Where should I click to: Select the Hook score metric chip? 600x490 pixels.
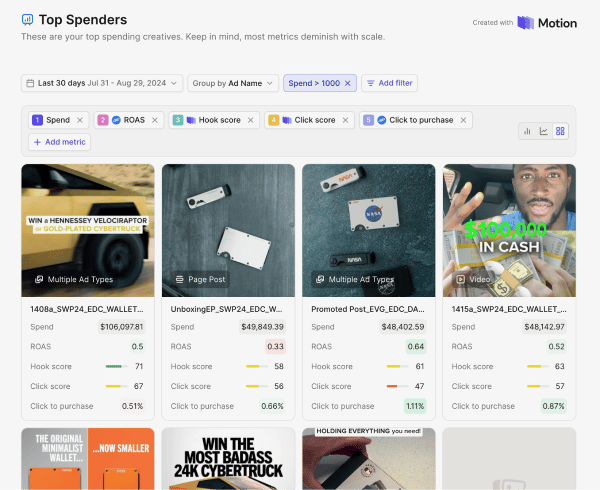coord(214,120)
